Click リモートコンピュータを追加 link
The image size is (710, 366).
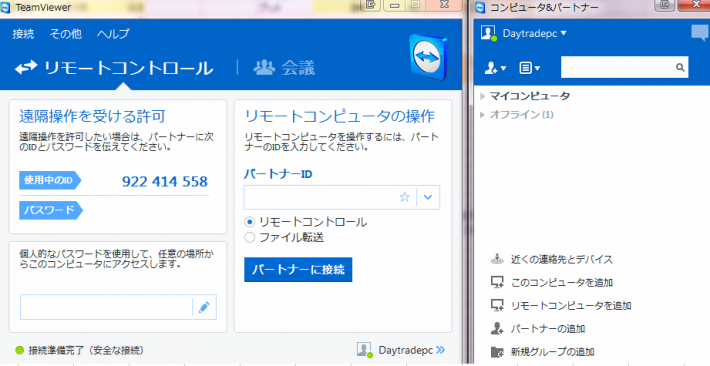pos(571,306)
